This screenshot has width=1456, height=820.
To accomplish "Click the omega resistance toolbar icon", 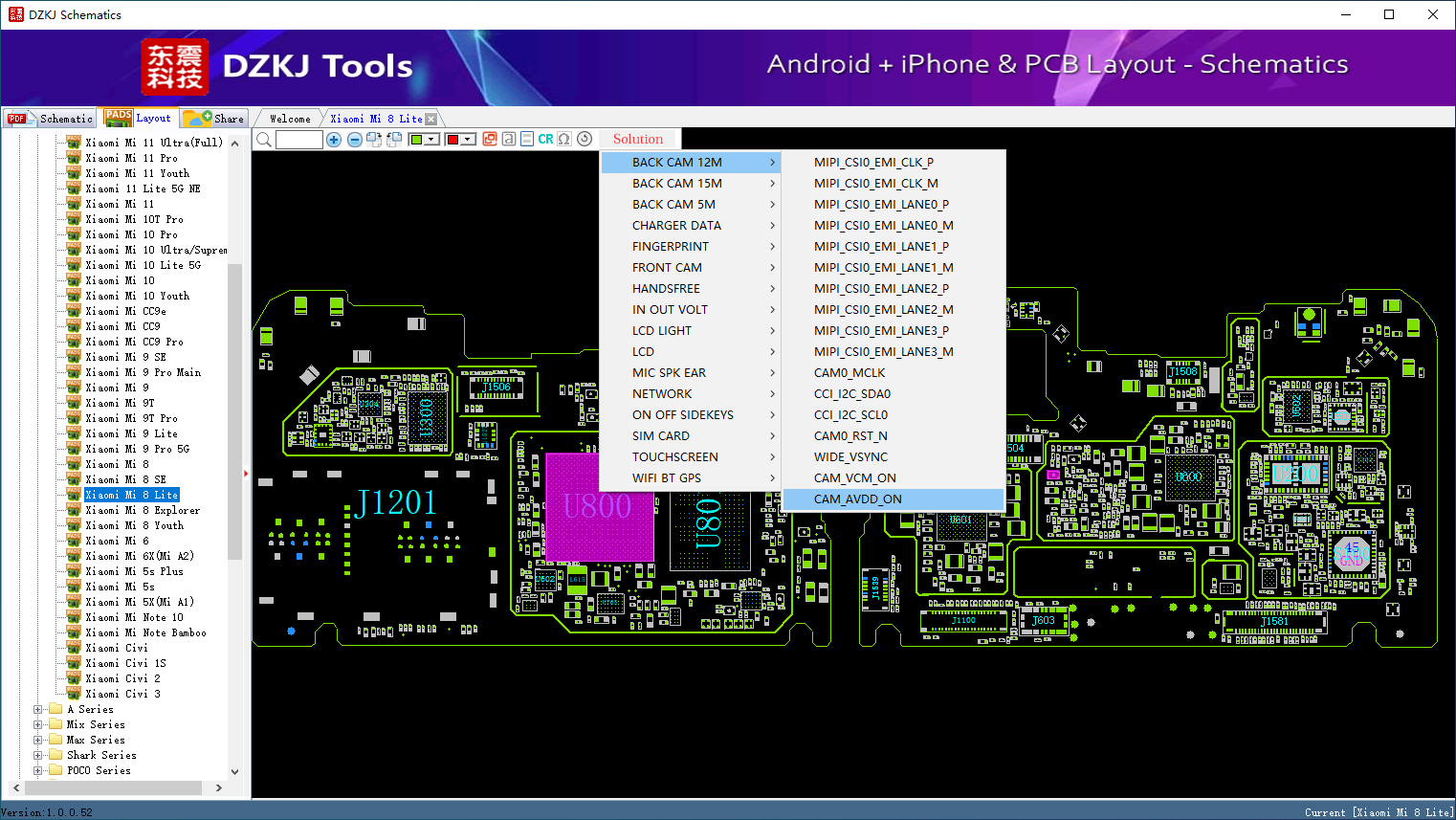I will 564,139.
